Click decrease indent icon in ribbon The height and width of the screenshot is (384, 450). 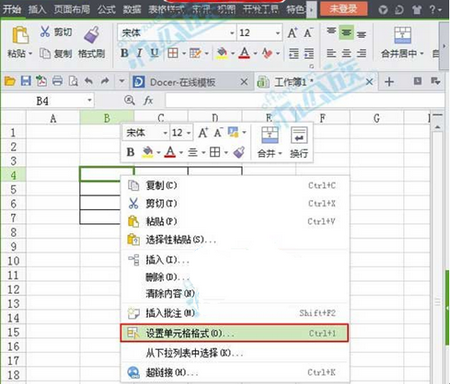[x=294, y=53]
